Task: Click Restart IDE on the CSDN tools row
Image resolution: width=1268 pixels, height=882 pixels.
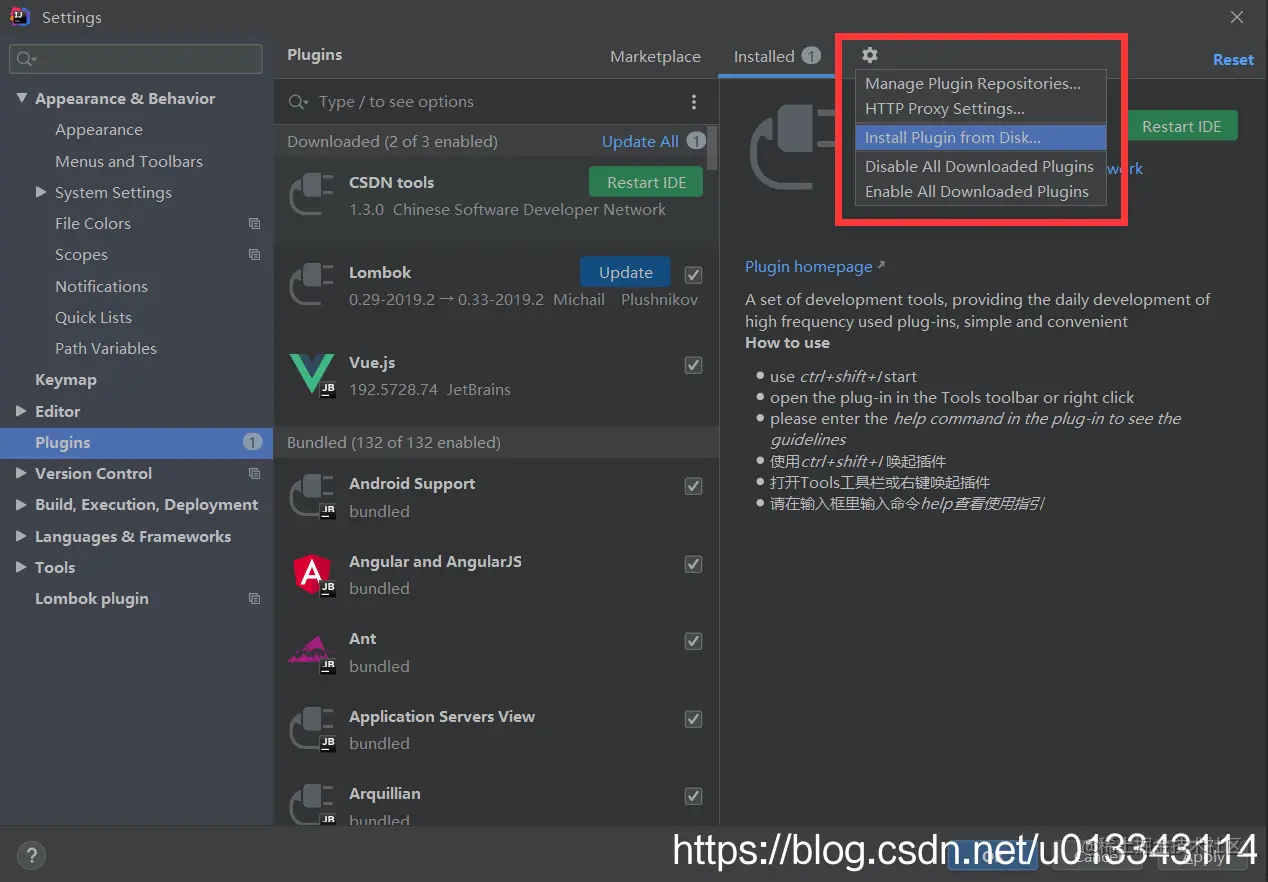Action: point(646,182)
